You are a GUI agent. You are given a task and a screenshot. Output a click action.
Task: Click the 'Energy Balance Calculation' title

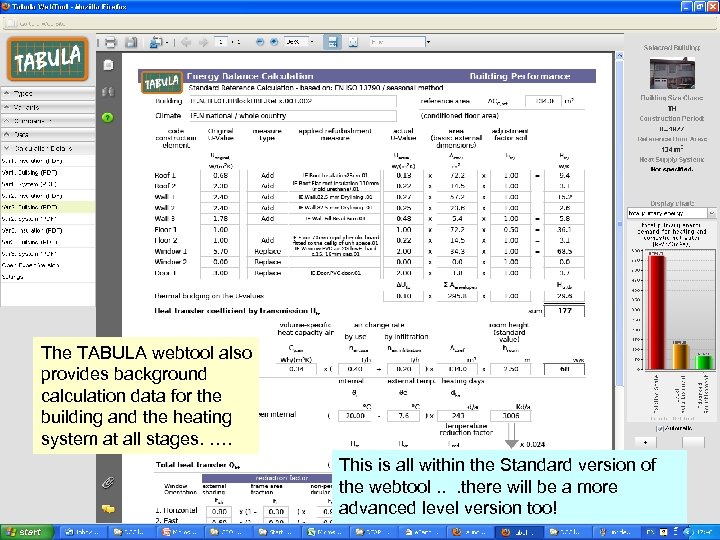250,76
